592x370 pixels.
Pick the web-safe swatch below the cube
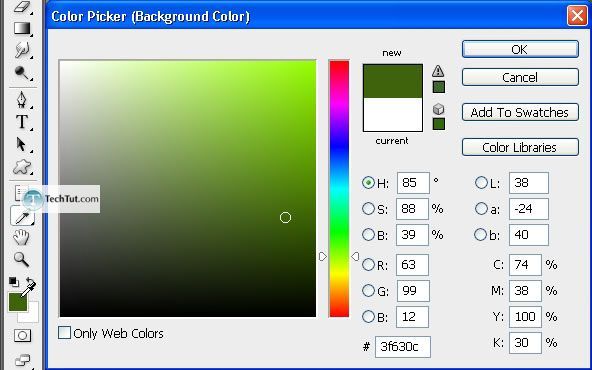438,124
